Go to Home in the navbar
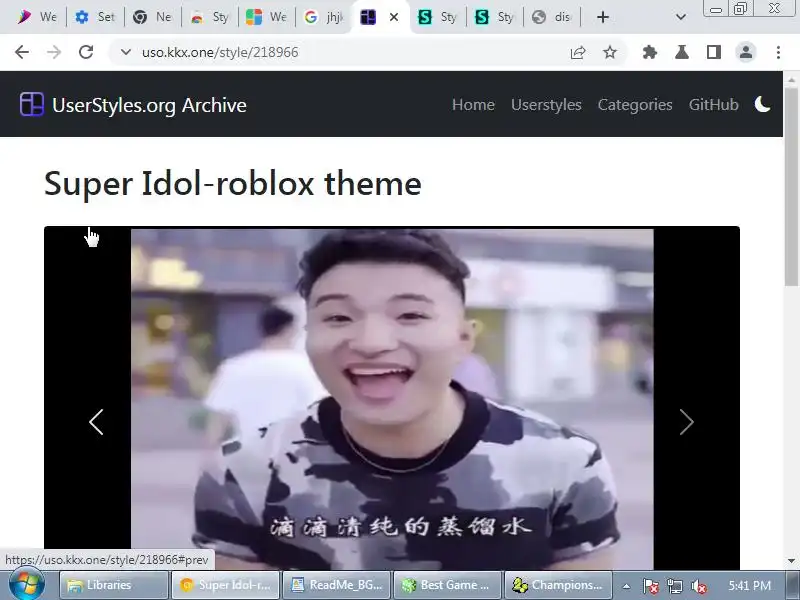Viewport: 800px width, 600px height. (473, 105)
